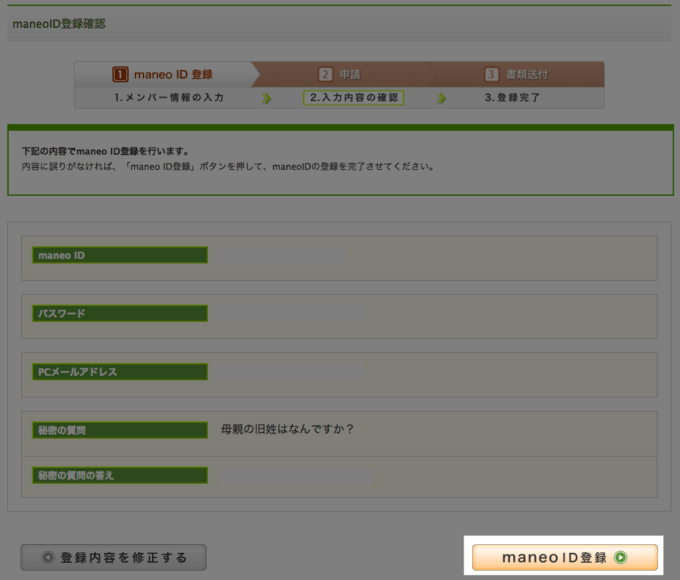This screenshot has height=580, width=680.
Task: Click the blurred maneo ID value
Action: coord(281,256)
